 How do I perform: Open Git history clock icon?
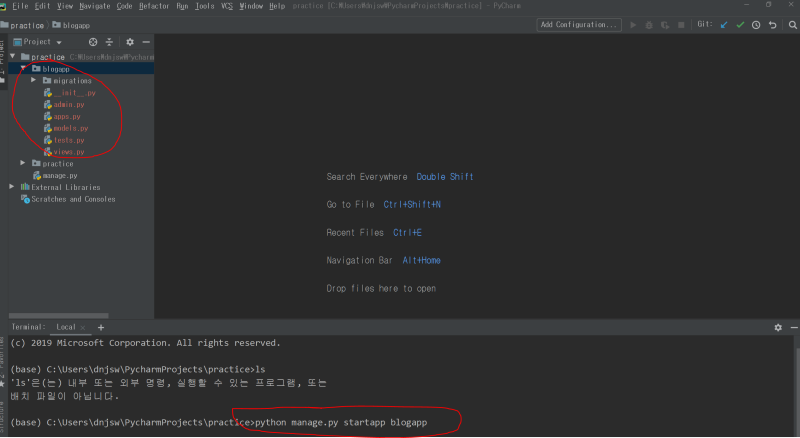756,25
